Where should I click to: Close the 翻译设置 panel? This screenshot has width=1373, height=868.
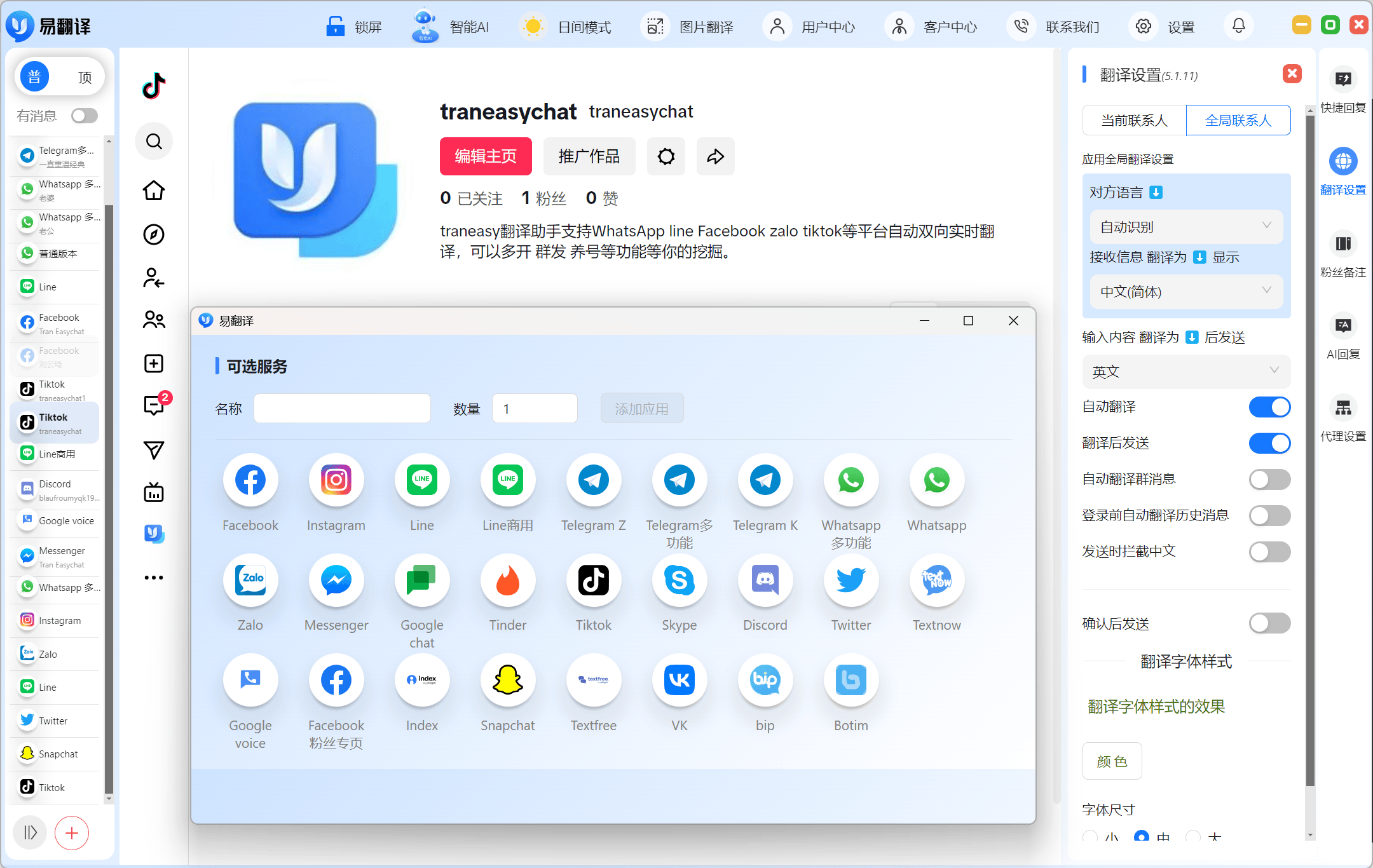[x=1292, y=74]
